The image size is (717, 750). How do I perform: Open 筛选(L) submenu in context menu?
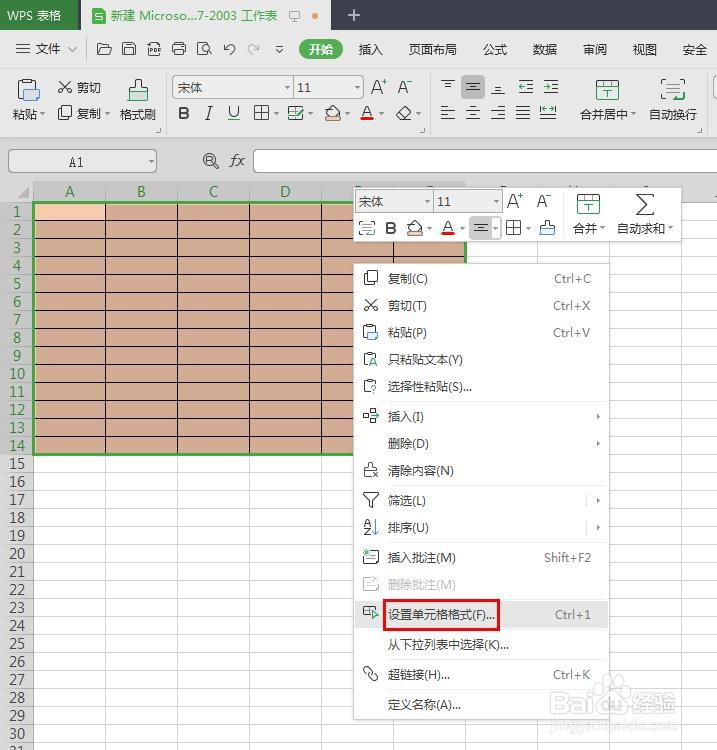(x=482, y=500)
